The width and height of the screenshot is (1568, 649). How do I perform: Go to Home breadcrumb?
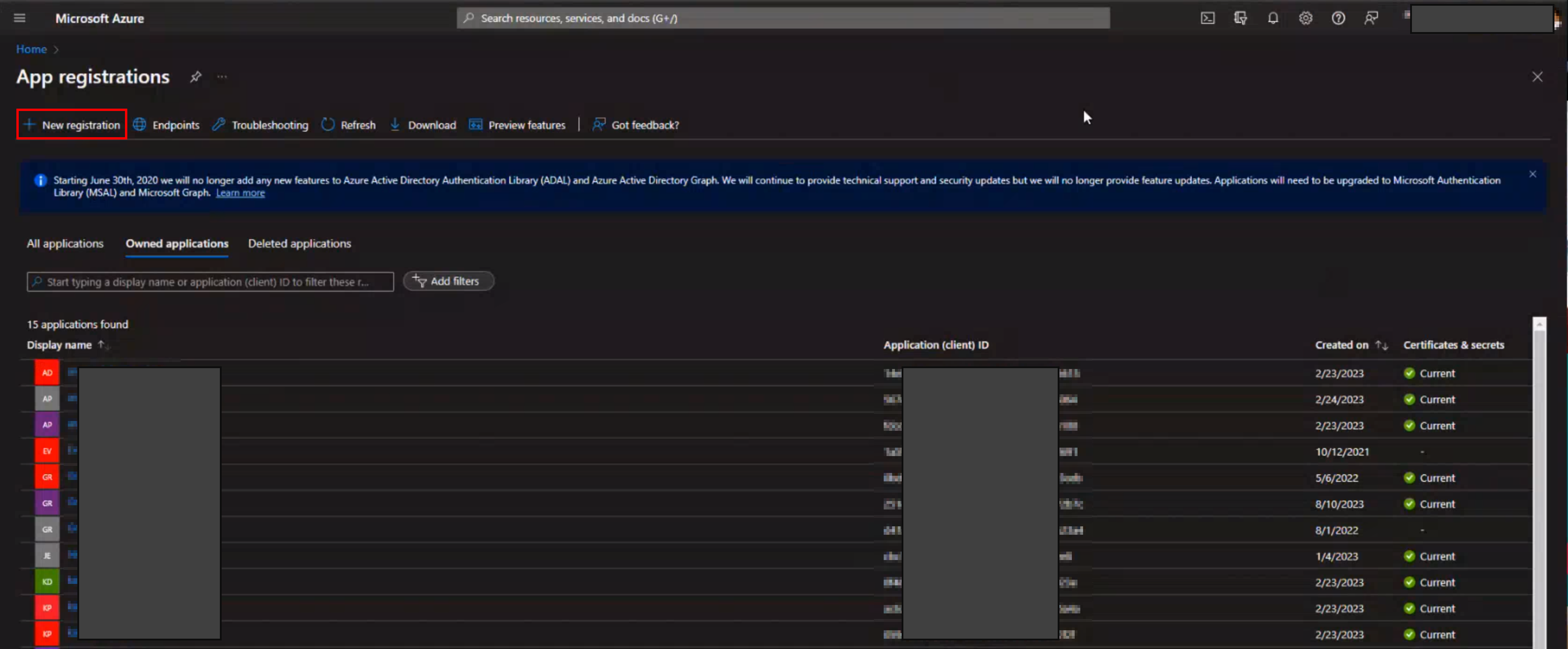coord(31,49)
